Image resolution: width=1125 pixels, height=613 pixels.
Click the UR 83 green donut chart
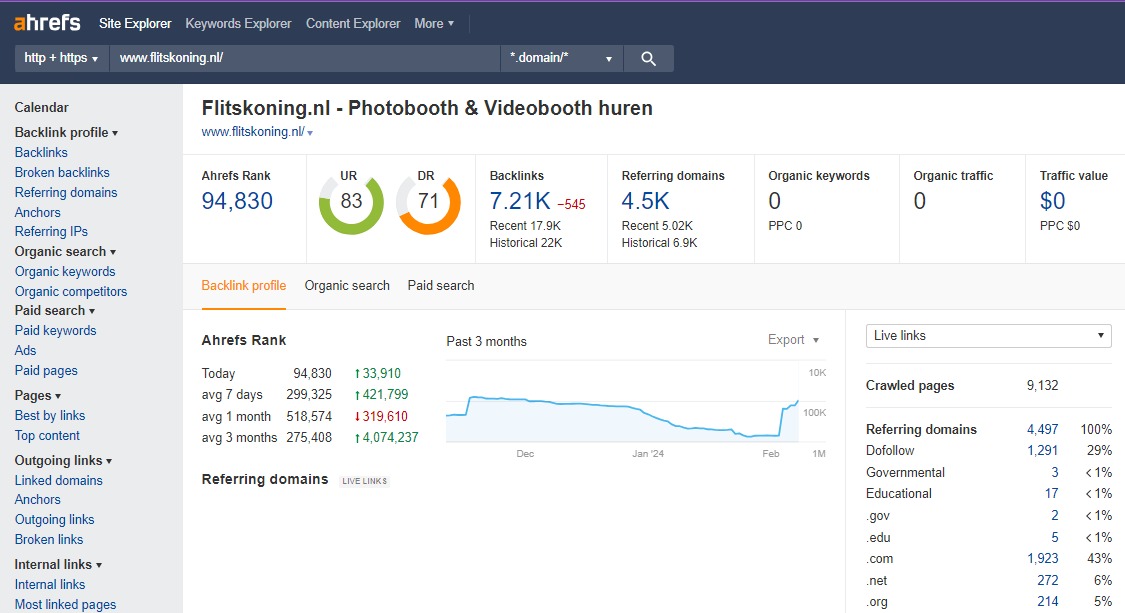click(x=351, y=202)
